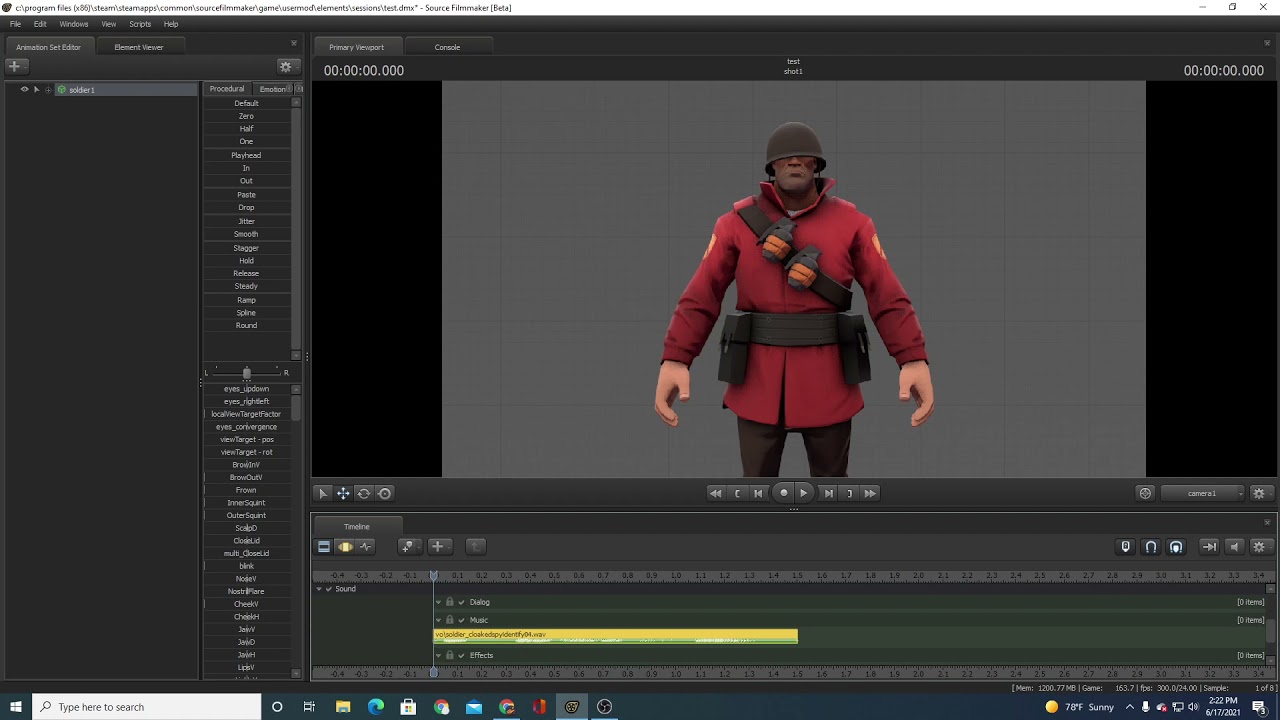Open Windows Start menu
This screenshot has width=1280, height=720.
(x=16, y=707)
